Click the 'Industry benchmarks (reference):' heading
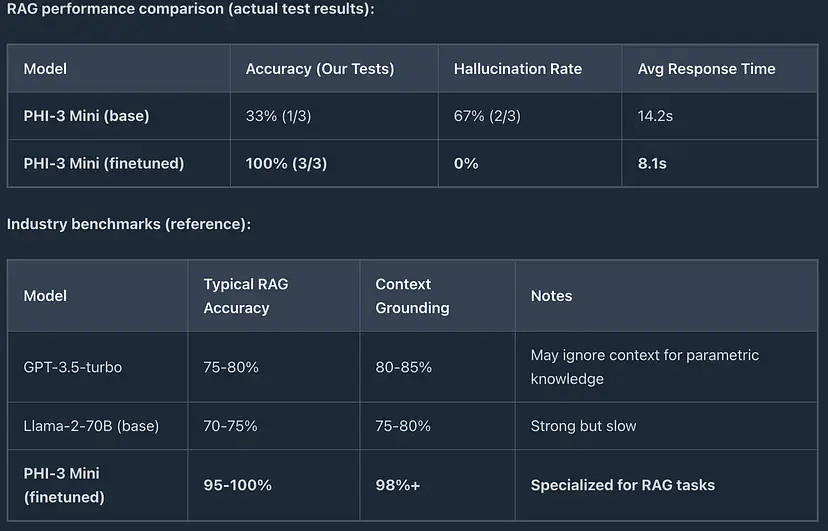The image size is (828, 531). (129, 224)
